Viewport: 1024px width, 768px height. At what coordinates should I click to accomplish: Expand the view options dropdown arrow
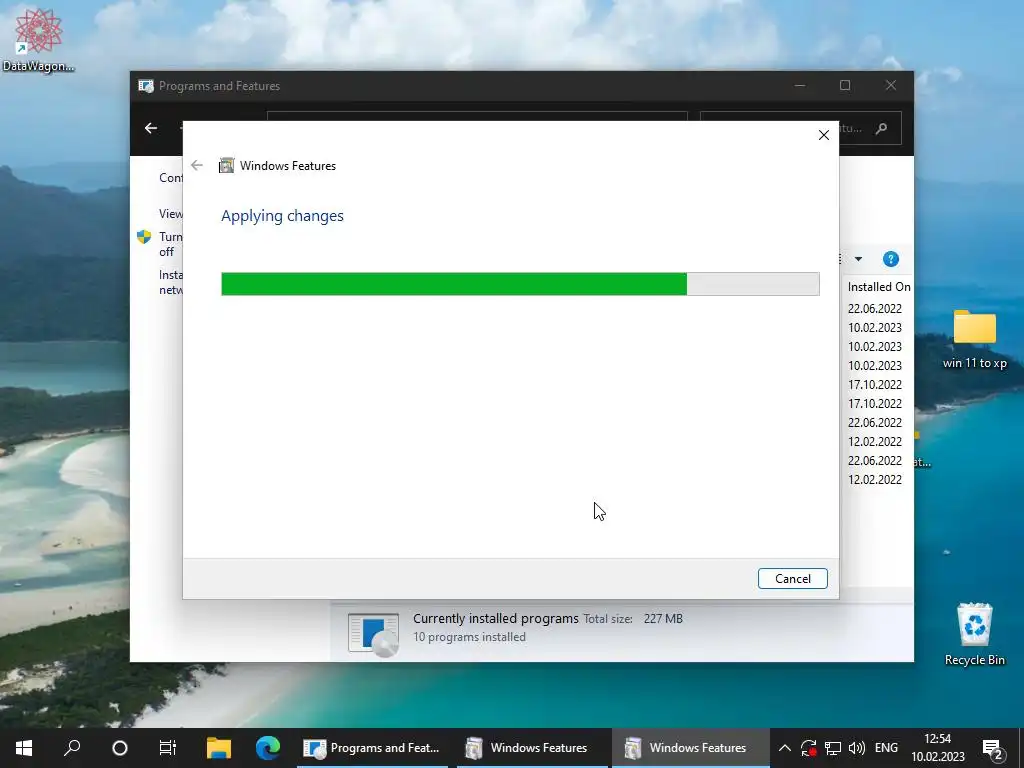[x=858, y=259]
